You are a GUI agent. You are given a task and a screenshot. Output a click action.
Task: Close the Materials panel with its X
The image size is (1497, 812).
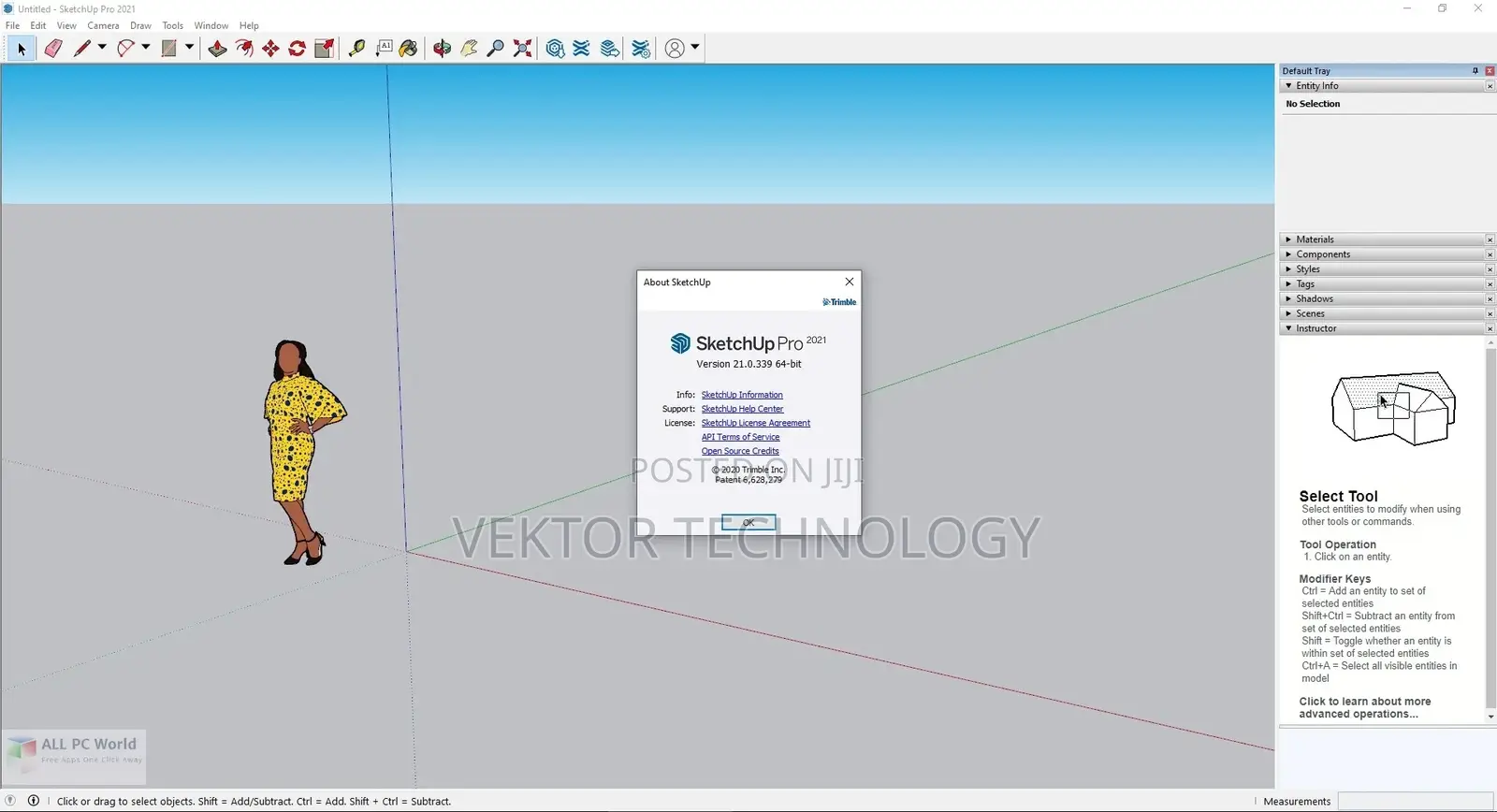click(x=1490, y=239)
